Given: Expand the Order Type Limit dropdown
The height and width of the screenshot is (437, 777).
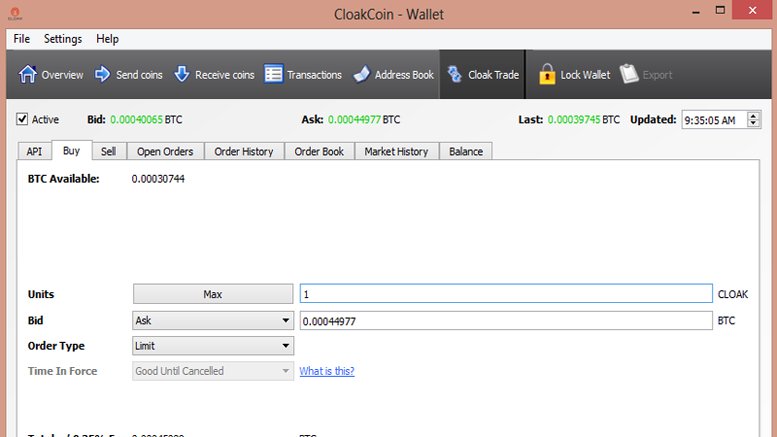Looking at the screenshot, I should click(x=213, y=346).
